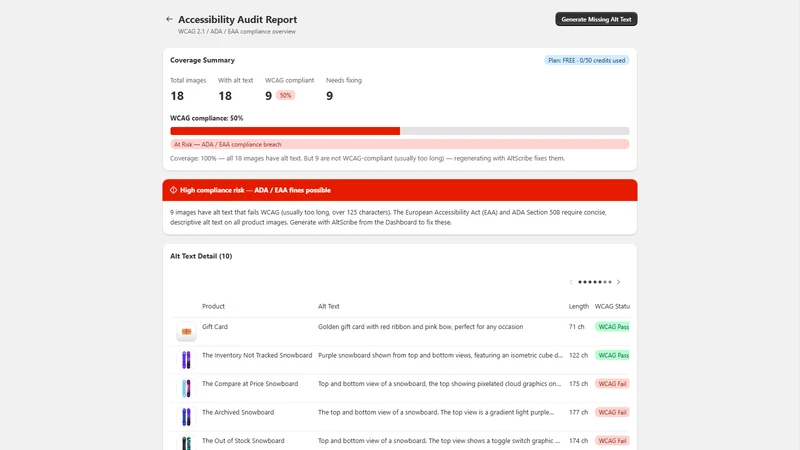Go back using the arrow beside Accessibility Audit Report
800x450 pixels.
169,19
